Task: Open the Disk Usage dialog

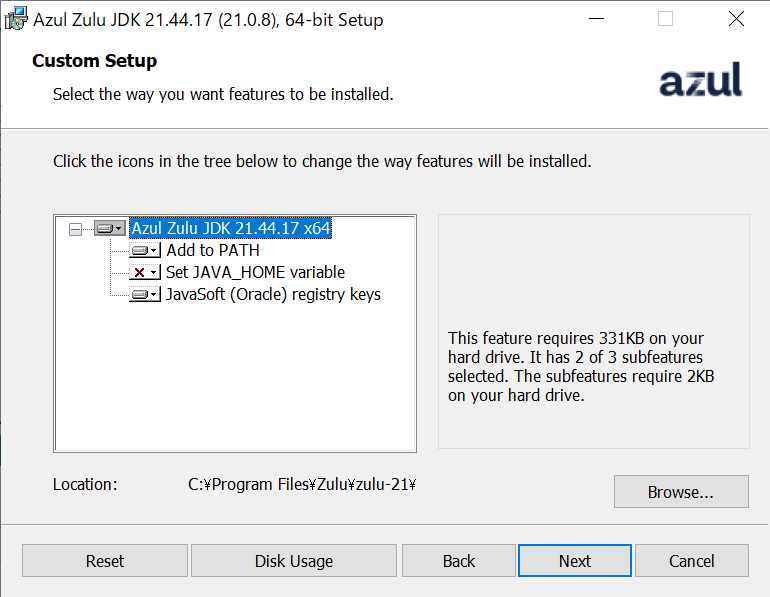Action: click(294, 560)
